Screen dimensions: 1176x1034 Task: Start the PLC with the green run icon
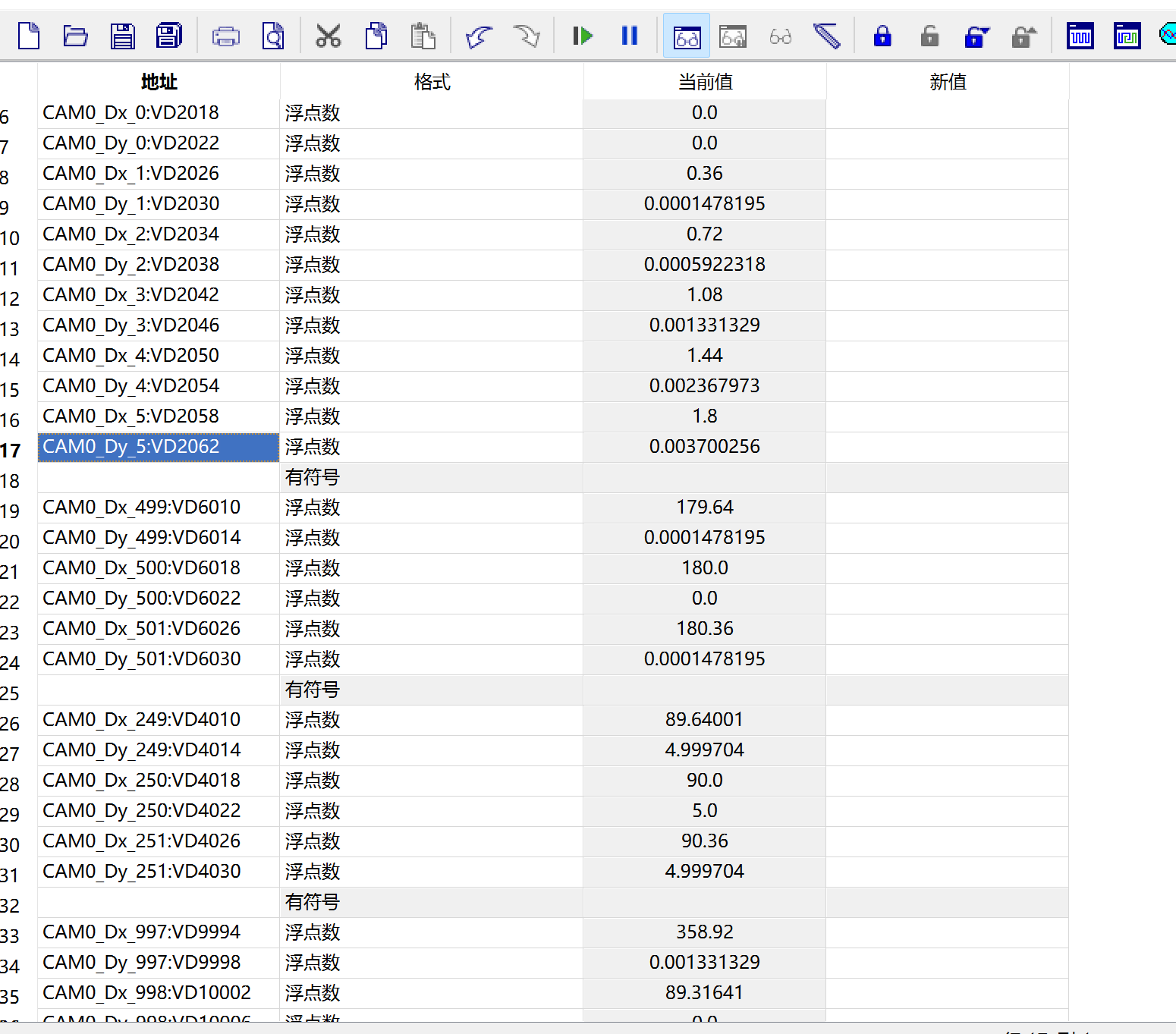coord(583,36)
